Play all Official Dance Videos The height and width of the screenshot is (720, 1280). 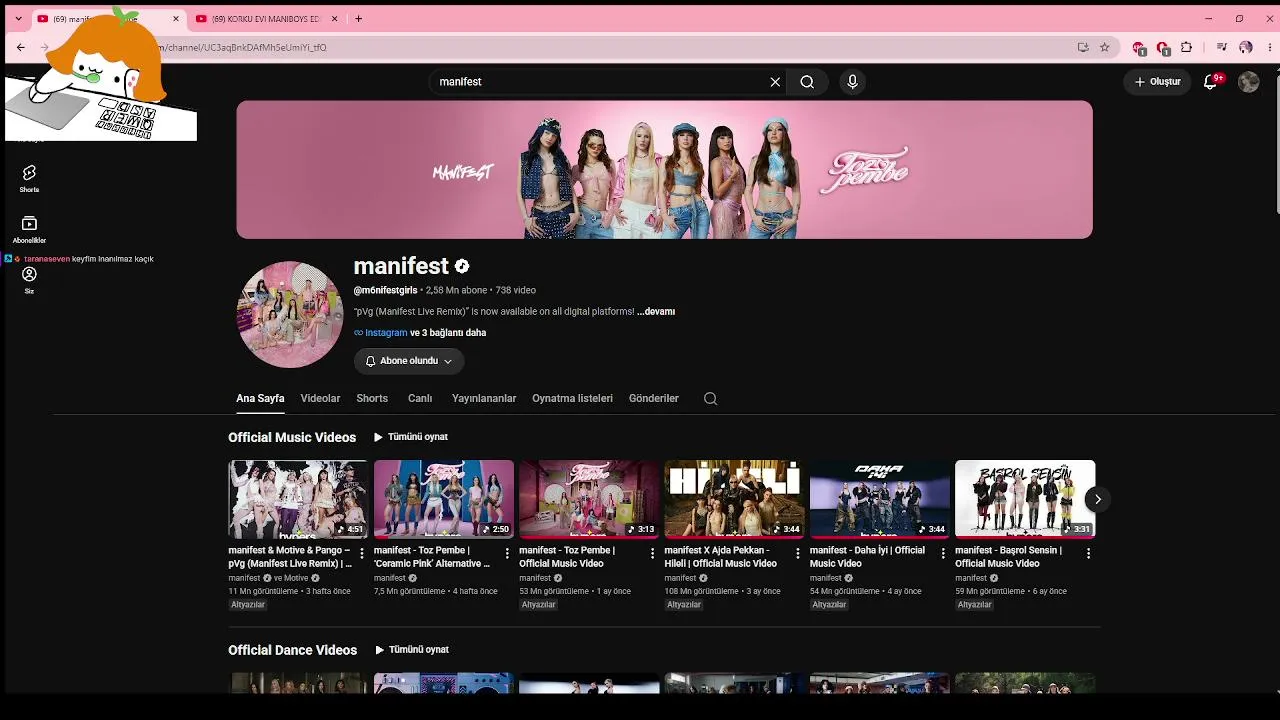tap(412, 650)
